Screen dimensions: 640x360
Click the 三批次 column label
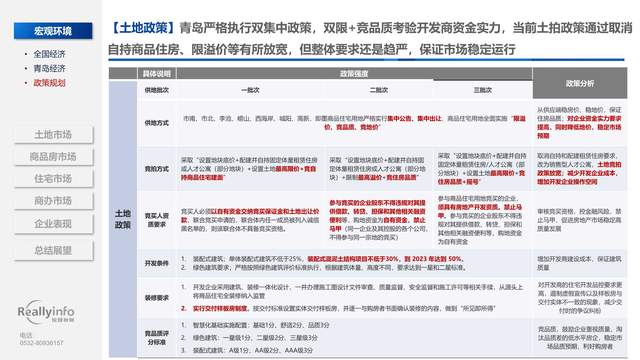click(482, 90)
